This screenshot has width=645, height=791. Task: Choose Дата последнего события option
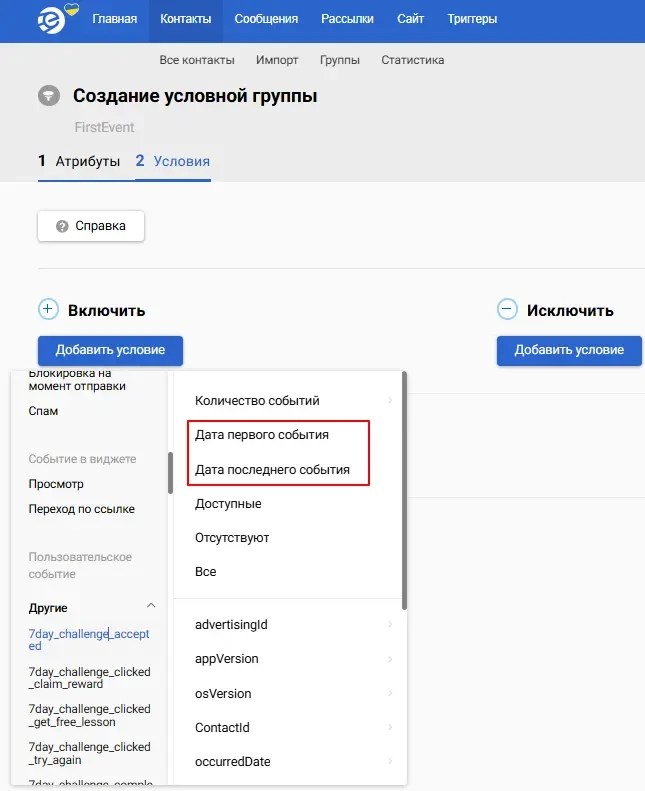pos(272,469)
